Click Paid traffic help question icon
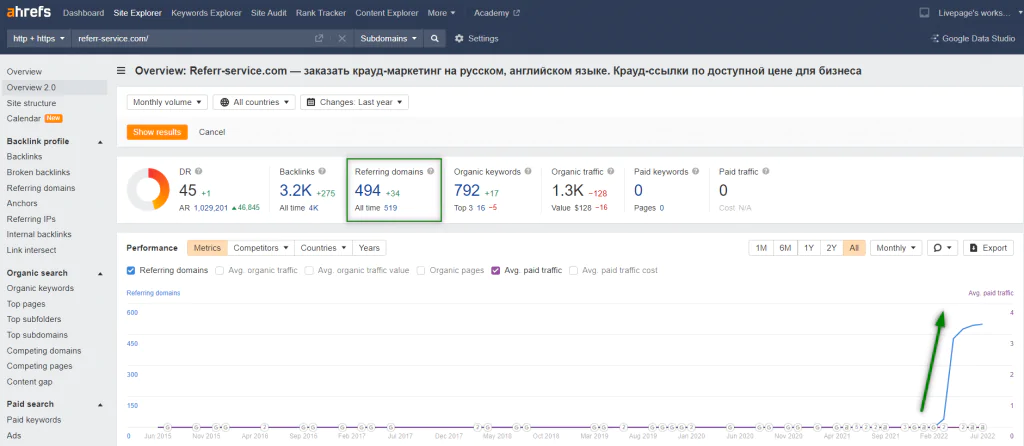1024x446 pixels. pyautogui.click(x=765, y=172)
